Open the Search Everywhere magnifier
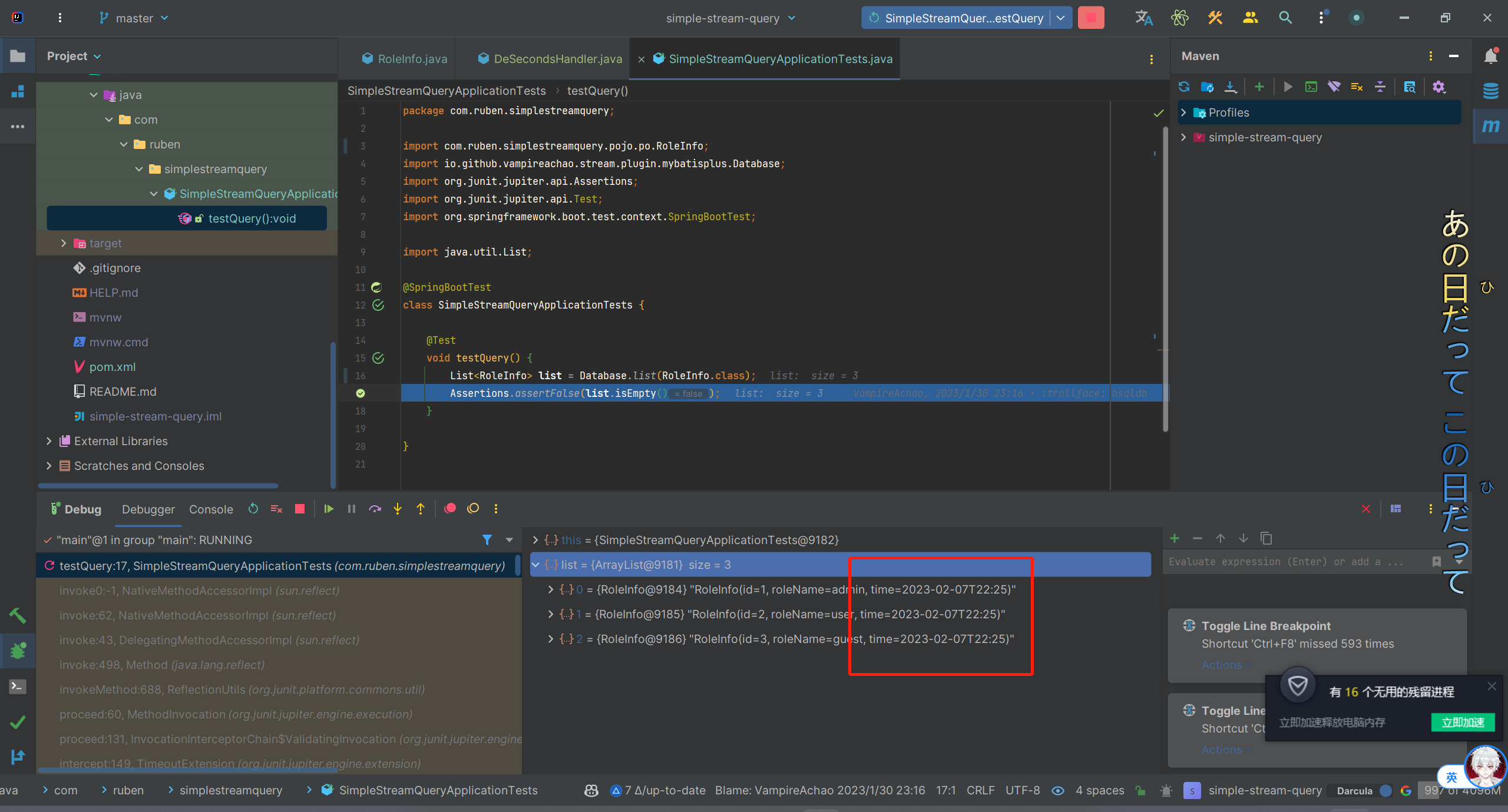 pyautogui.click(x=1285, y=18)
